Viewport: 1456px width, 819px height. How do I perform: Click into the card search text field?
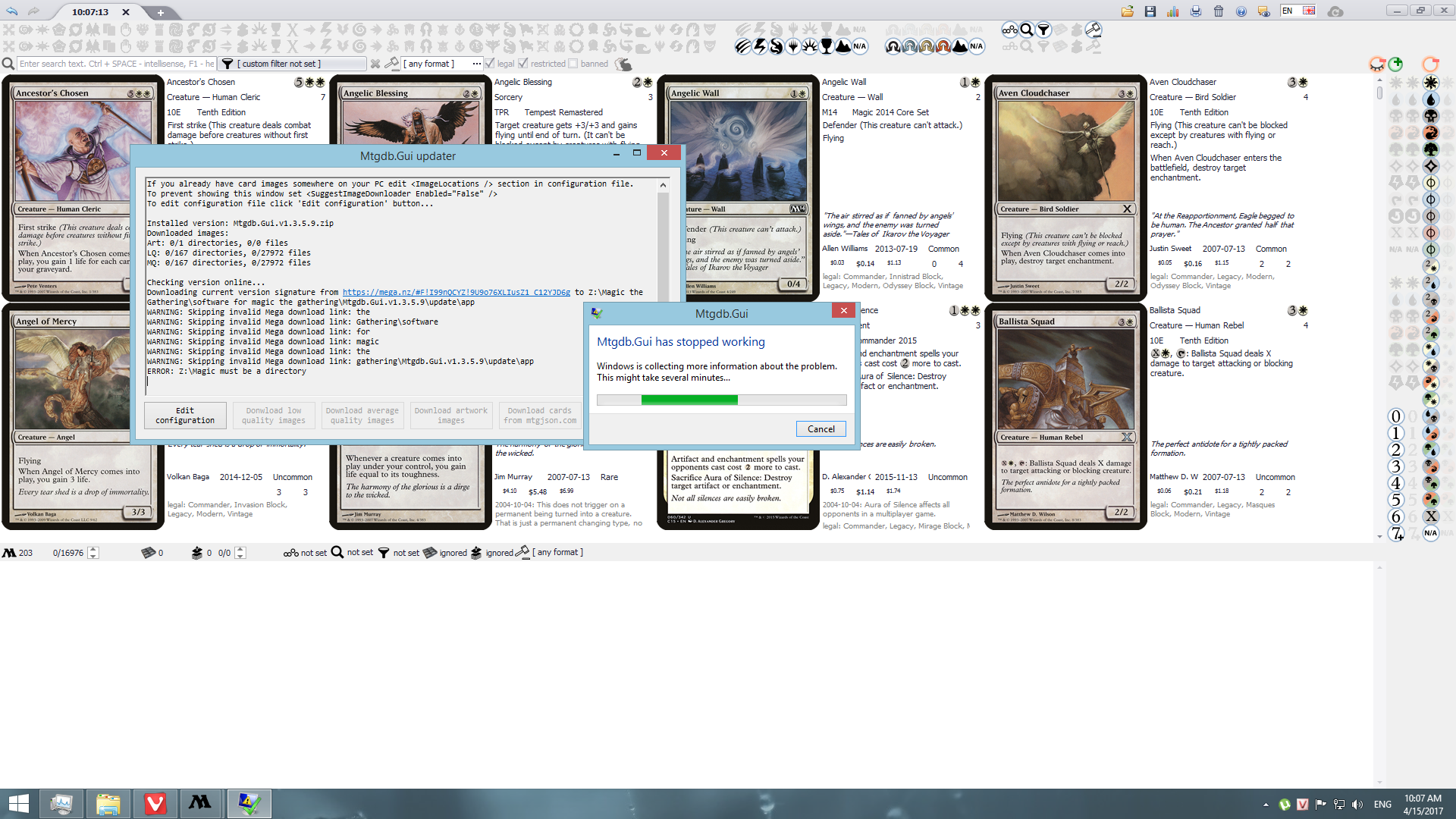tap(114, 64)
